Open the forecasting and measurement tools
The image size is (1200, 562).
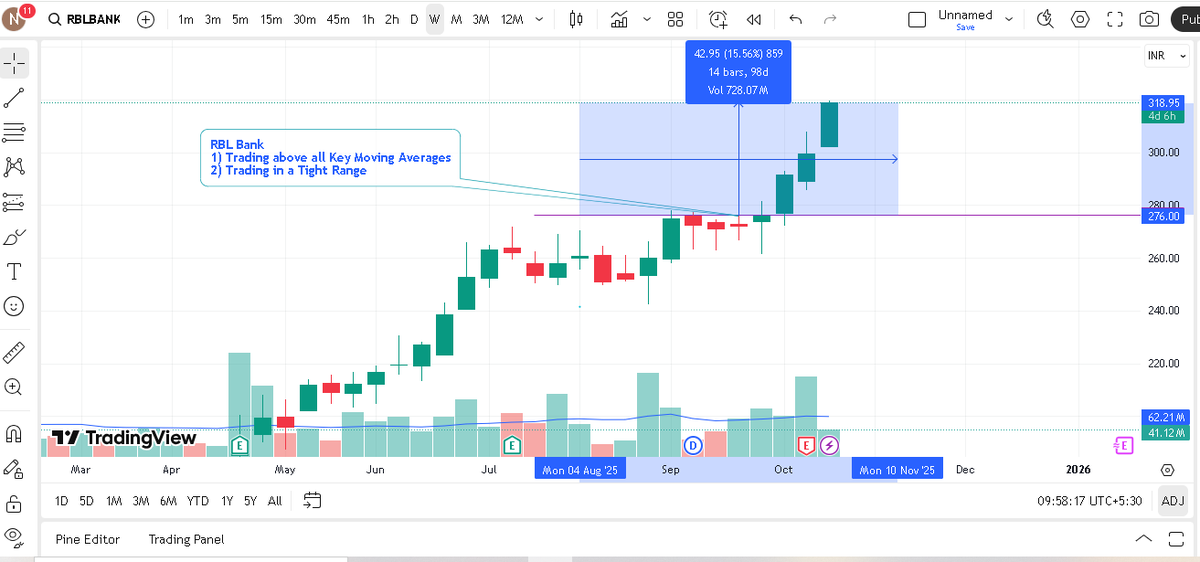(14, 202)
